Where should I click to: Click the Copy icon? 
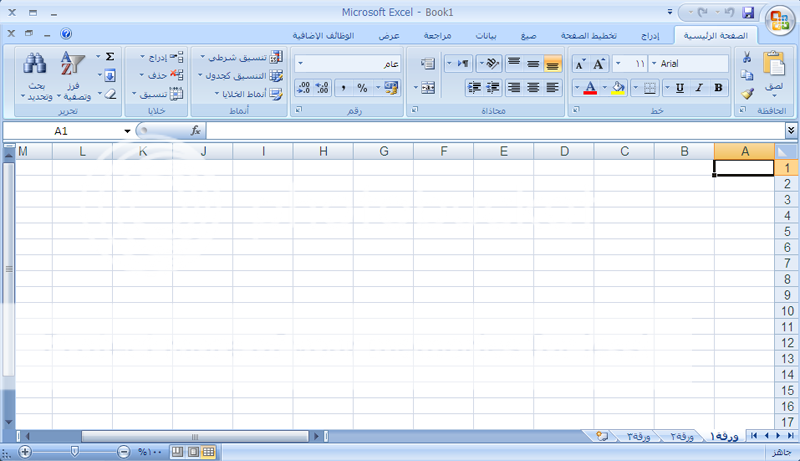747,75
